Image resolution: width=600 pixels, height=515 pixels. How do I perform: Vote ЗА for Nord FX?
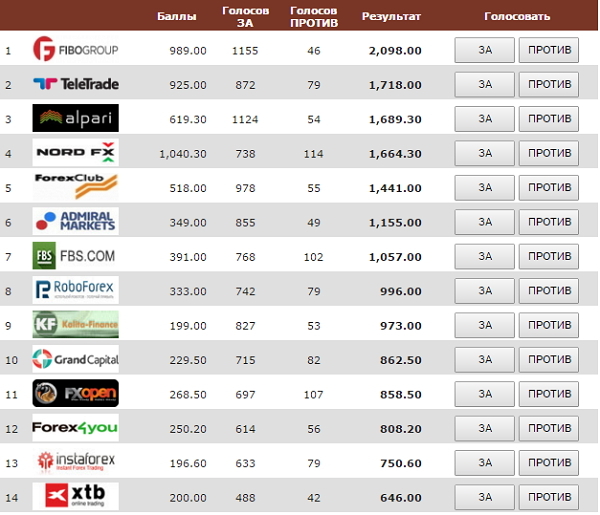coord(484,153)
